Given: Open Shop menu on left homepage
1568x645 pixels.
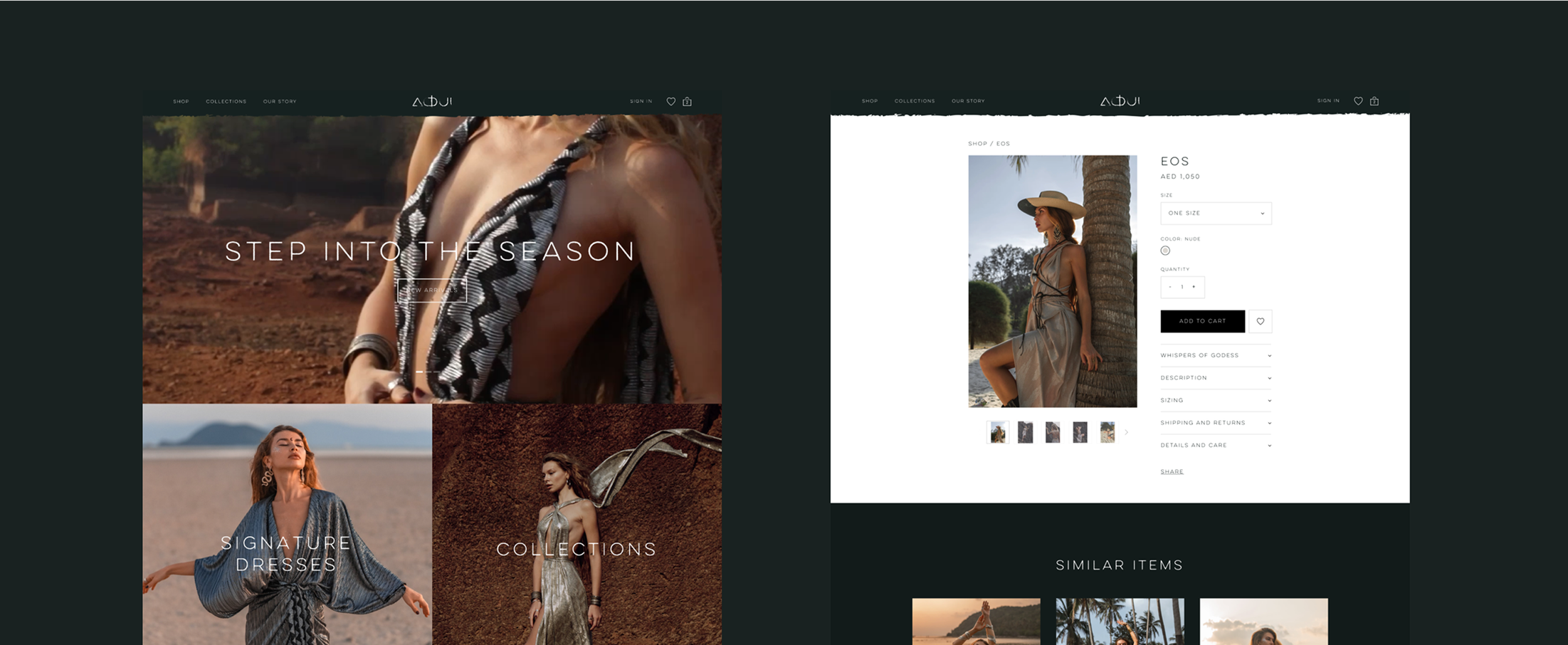Looking at the screenshot, I should click(x=181, y=101).
